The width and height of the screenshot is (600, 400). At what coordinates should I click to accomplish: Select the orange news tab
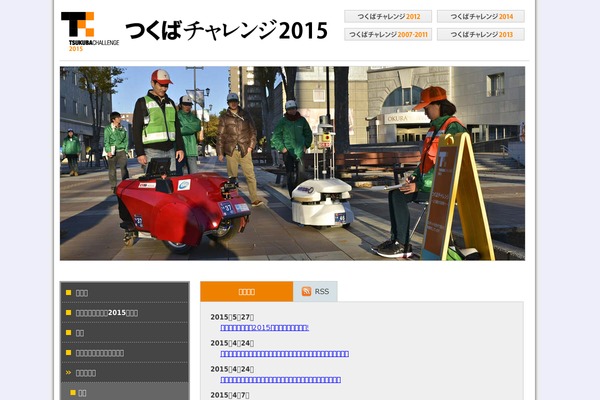pos(246,292)
